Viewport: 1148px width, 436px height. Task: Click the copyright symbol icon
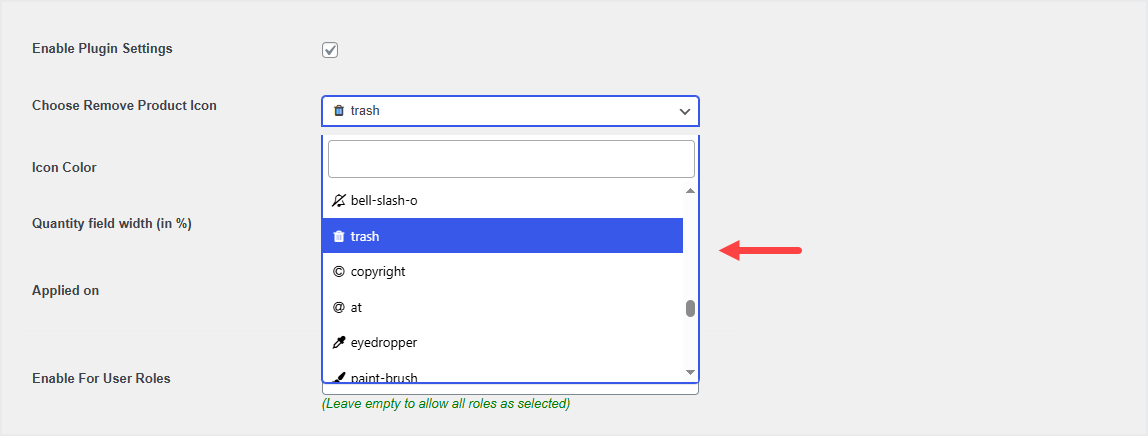[x=338, y=272]
